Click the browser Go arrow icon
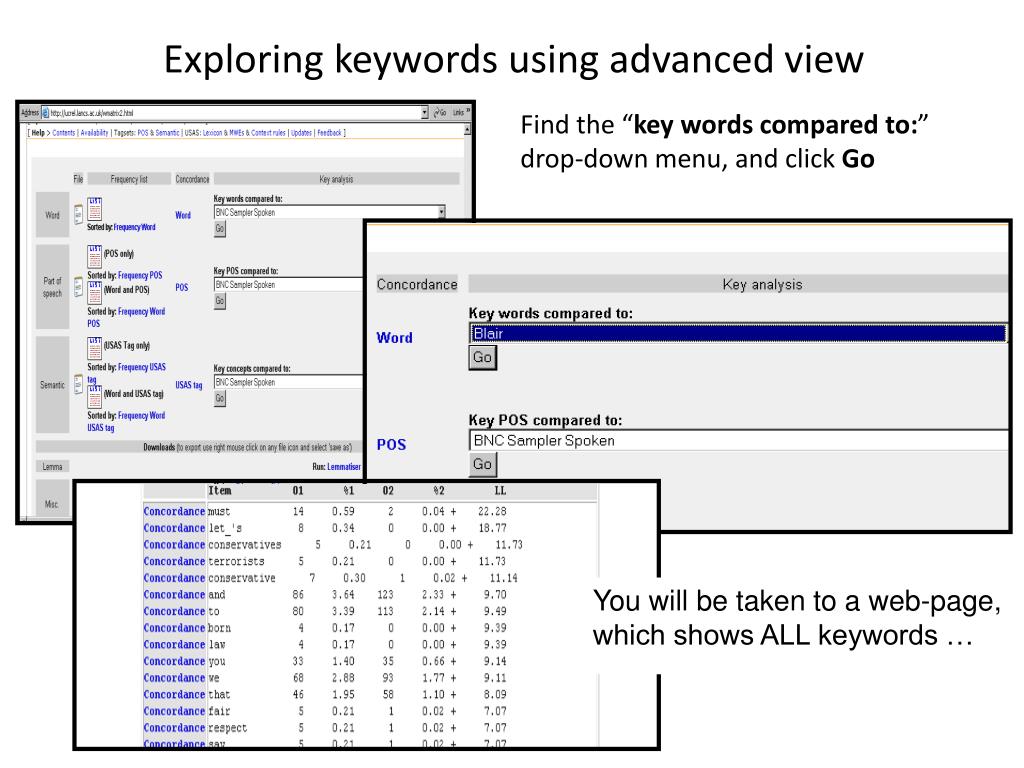The width and height of the screenshot is (1024, 768). point(440,113)
